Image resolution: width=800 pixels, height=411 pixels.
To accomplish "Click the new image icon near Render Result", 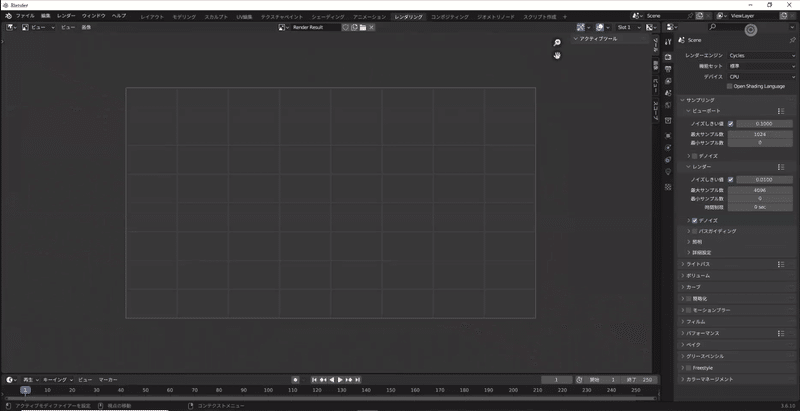I will (354, 27).
